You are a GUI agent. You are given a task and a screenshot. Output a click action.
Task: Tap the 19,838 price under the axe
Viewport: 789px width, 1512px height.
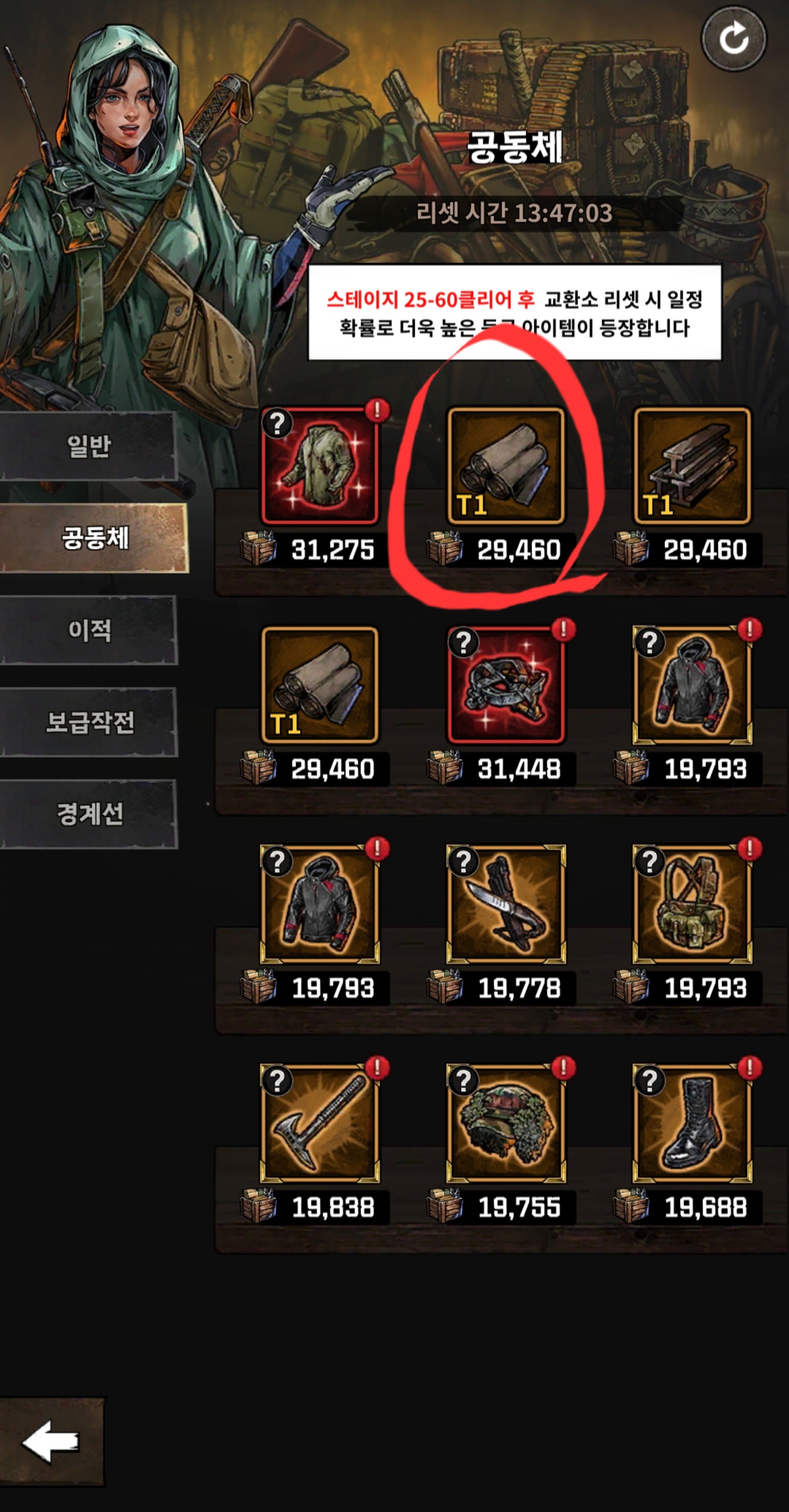tap(333, 1207)
